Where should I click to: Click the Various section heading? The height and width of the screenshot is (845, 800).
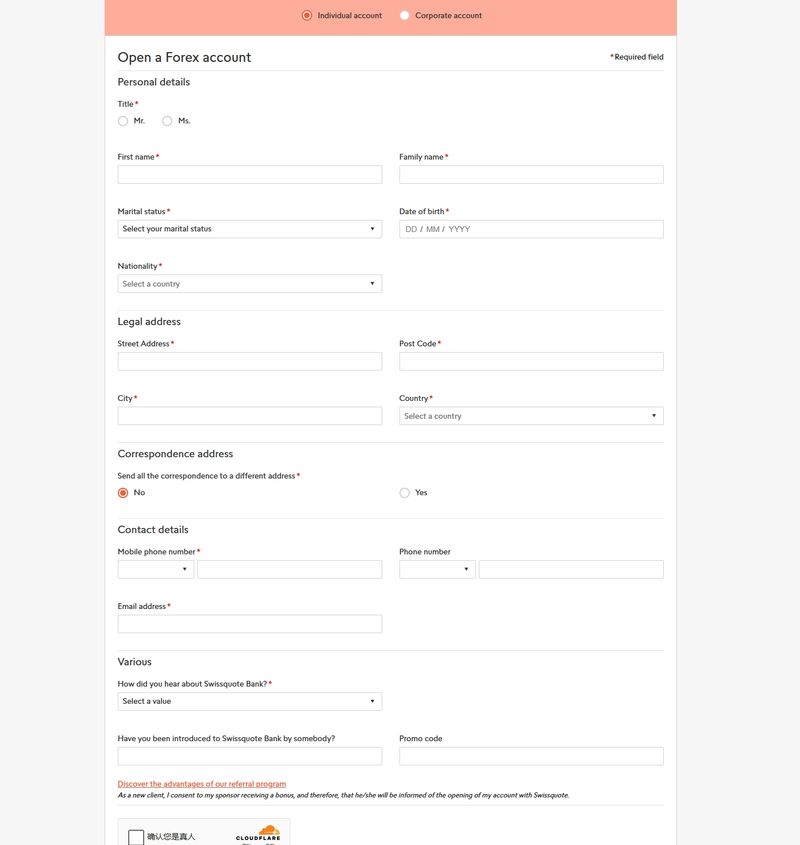point(134,662)
